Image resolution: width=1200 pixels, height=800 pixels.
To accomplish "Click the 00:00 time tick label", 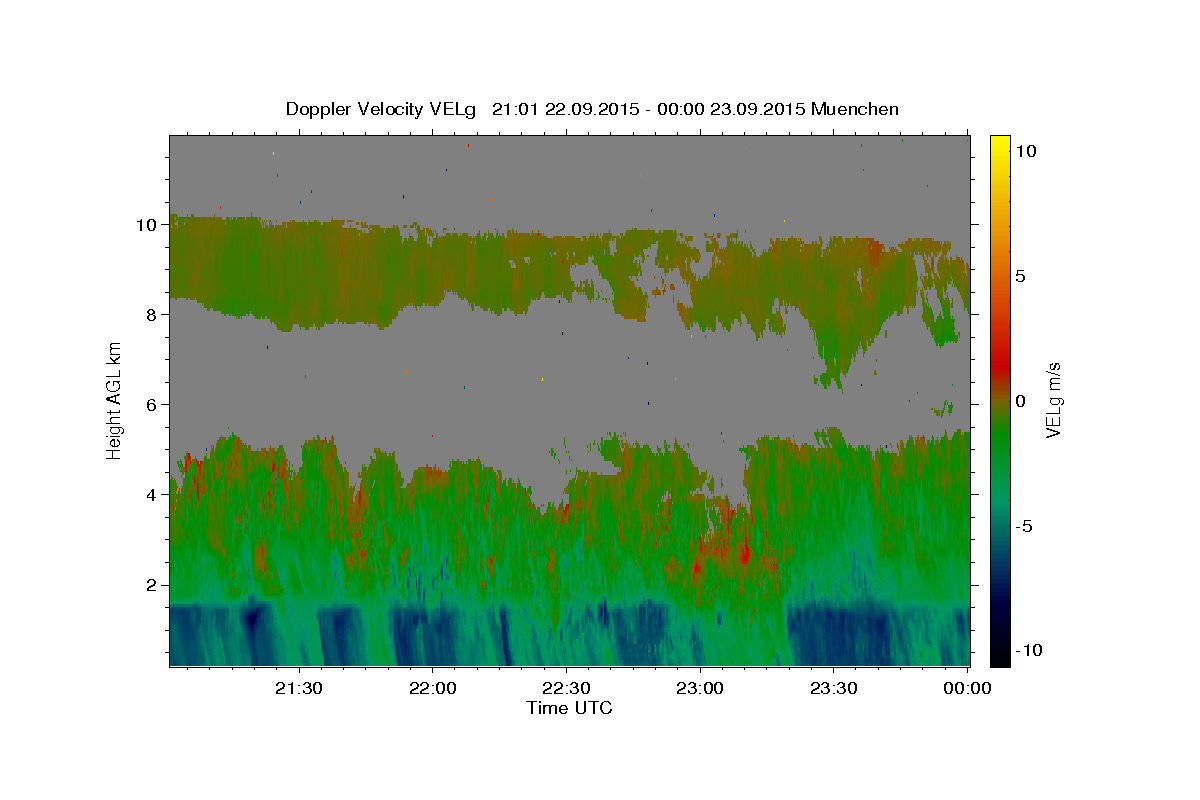I will coord(967,688).
